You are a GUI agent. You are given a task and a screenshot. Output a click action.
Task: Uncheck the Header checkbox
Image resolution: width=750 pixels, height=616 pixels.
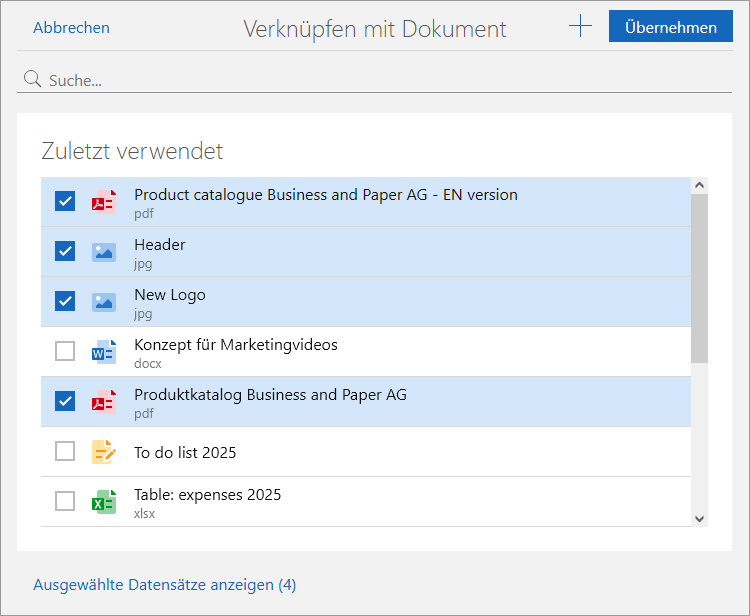65,252
